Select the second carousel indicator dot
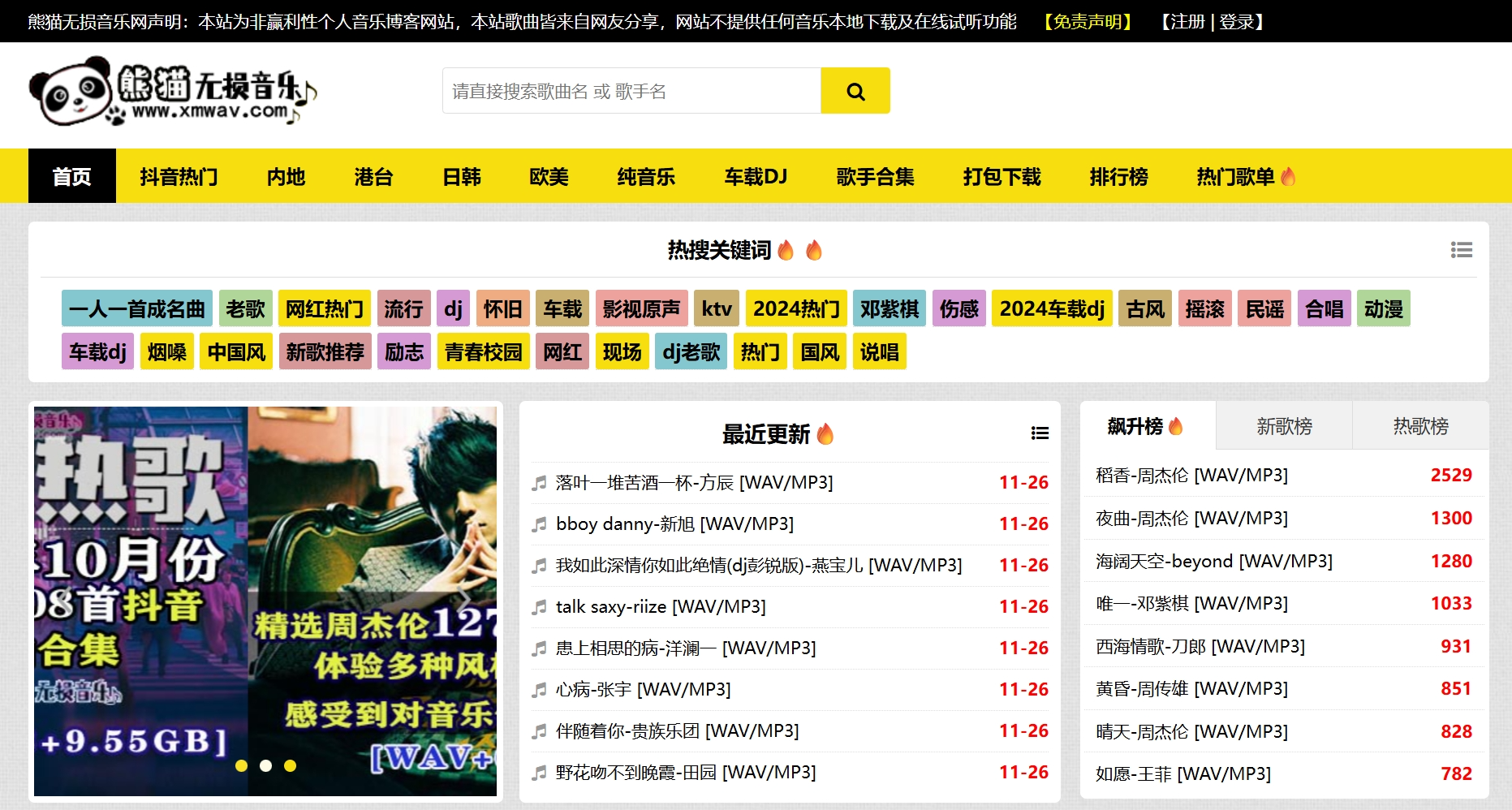 point(265,765)
